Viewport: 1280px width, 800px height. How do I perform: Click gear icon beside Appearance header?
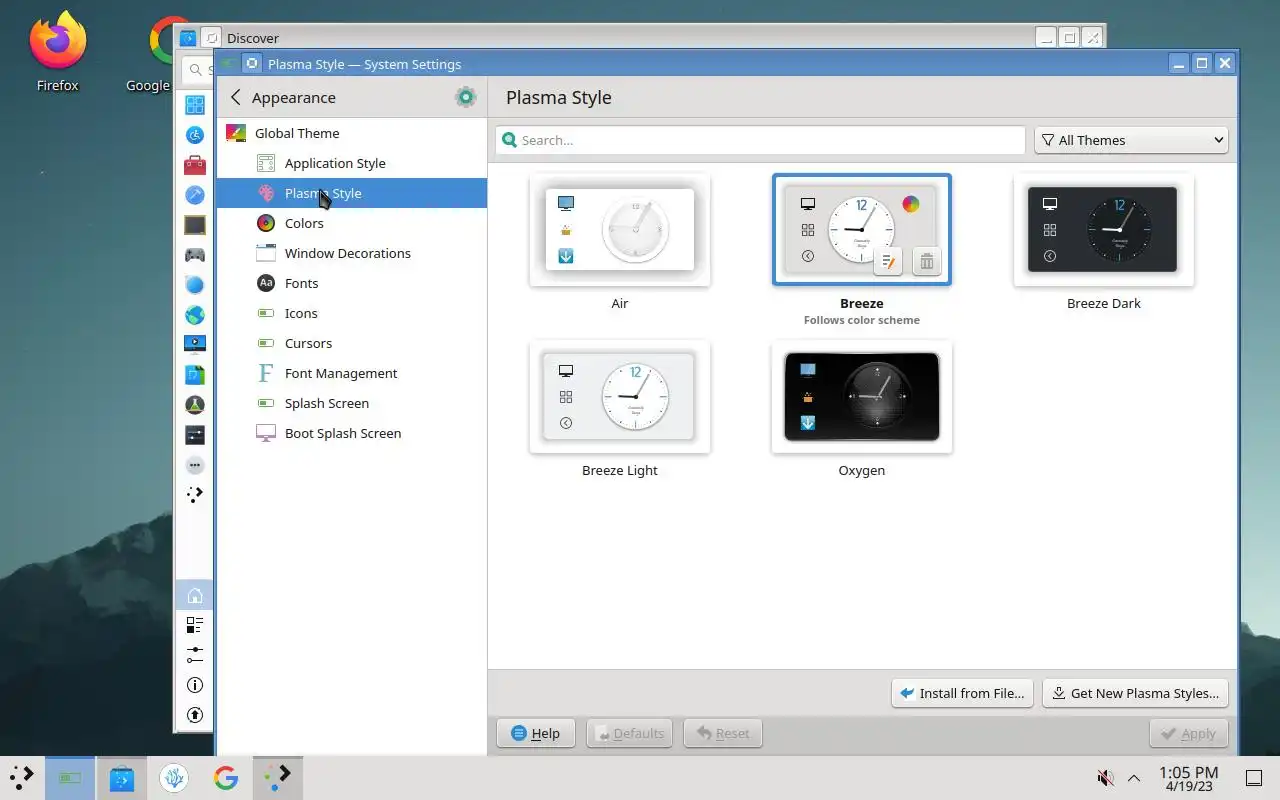465,97
